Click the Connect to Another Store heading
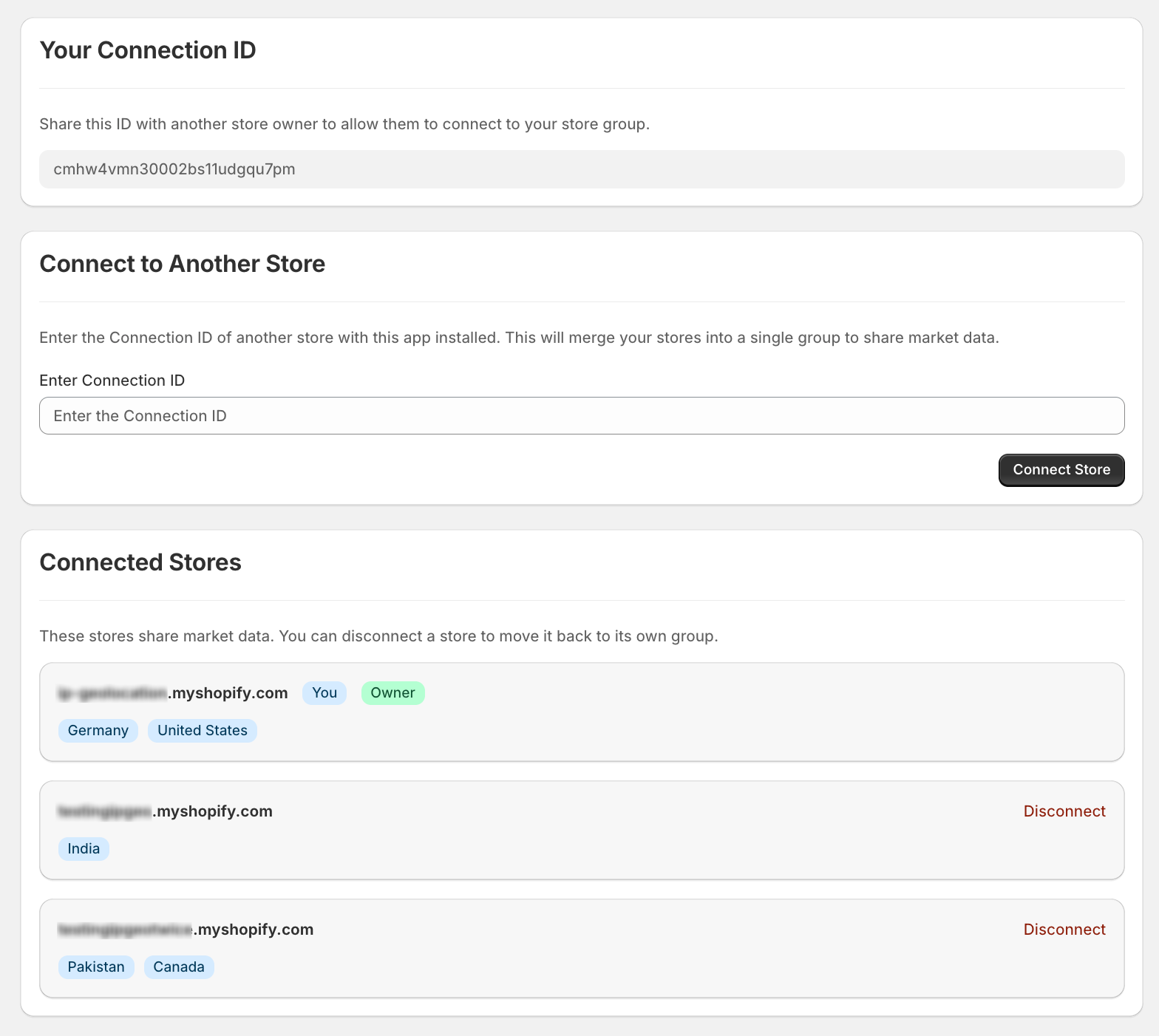1159x1036 pixels. coord(183,264)
